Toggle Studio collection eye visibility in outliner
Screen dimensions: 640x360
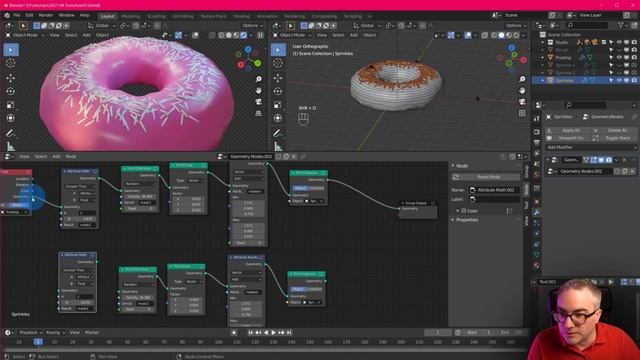coord(619,42)
